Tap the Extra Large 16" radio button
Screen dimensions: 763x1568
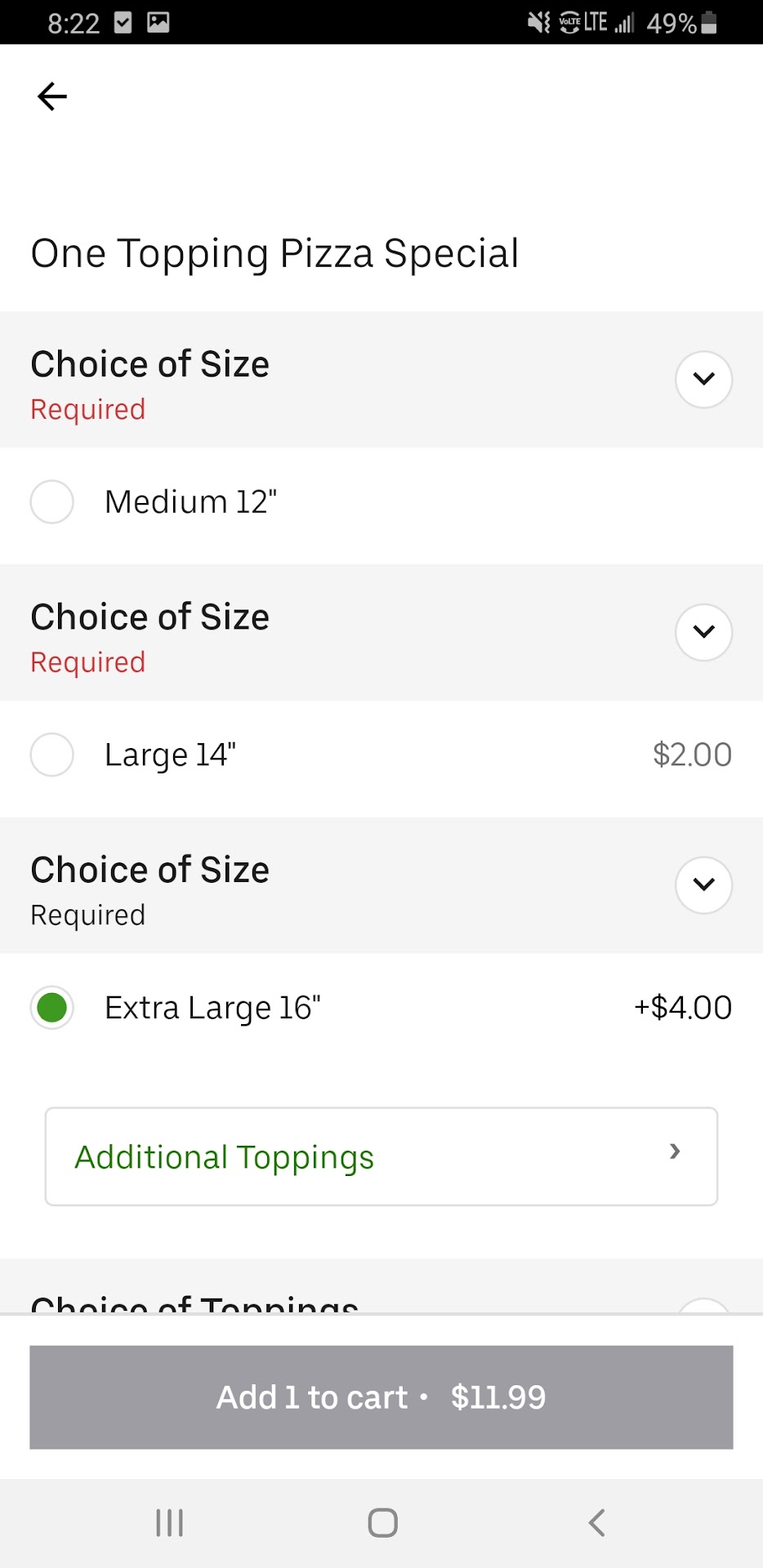52,1007
